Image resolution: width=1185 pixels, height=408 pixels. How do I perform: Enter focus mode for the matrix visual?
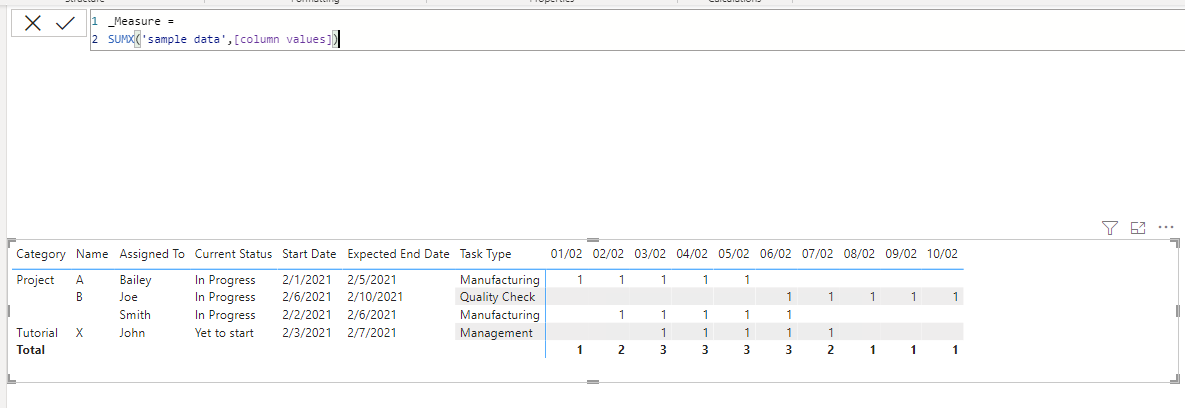pos(1138,227)
